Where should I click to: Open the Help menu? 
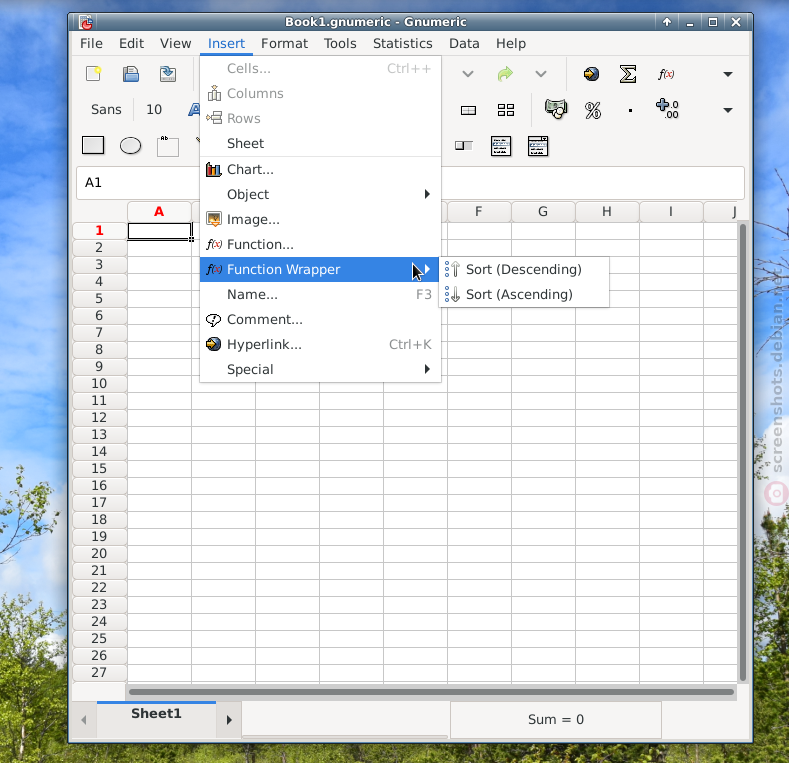pos(511,44)
